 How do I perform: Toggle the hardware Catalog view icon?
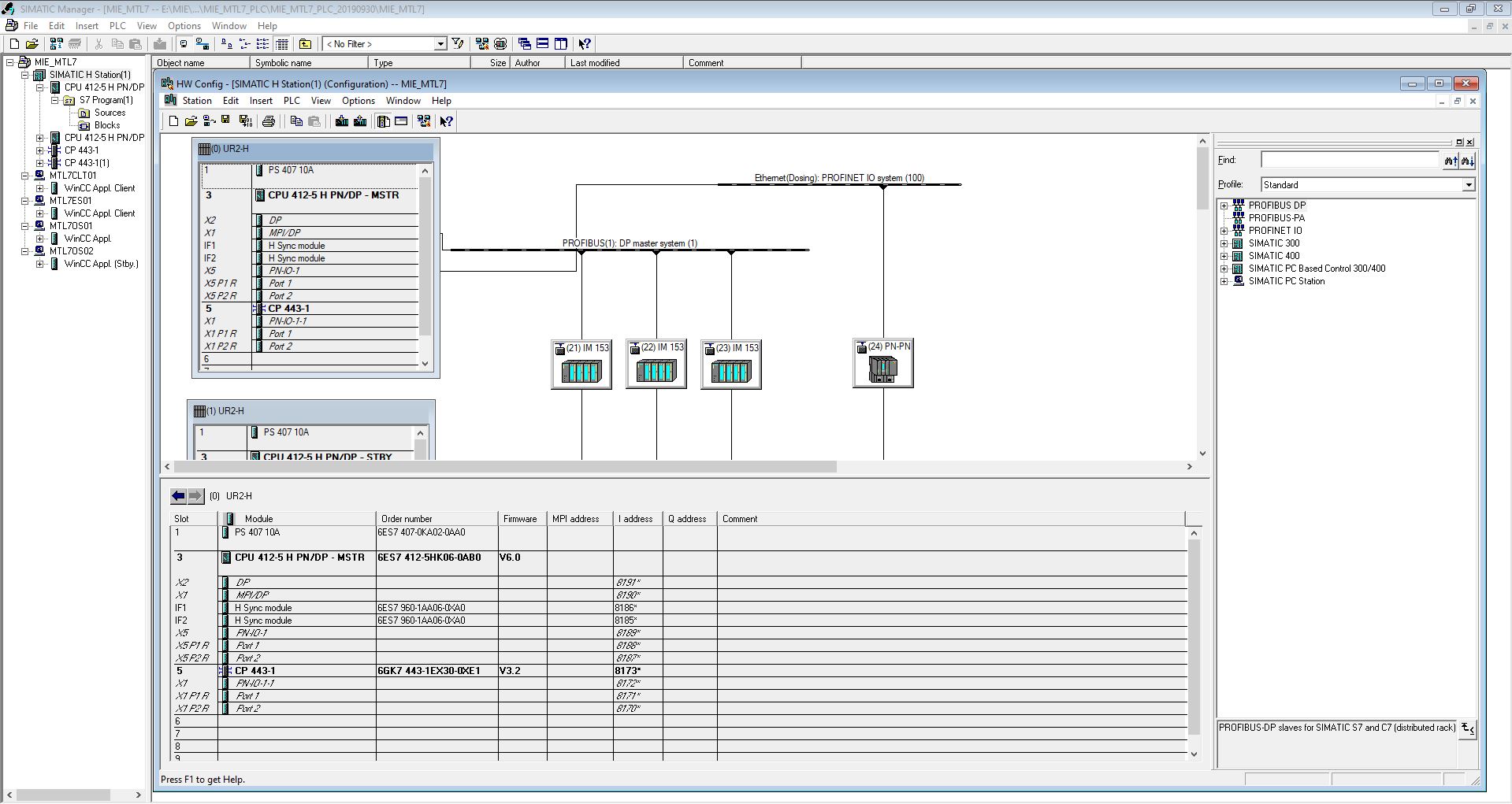384,121
